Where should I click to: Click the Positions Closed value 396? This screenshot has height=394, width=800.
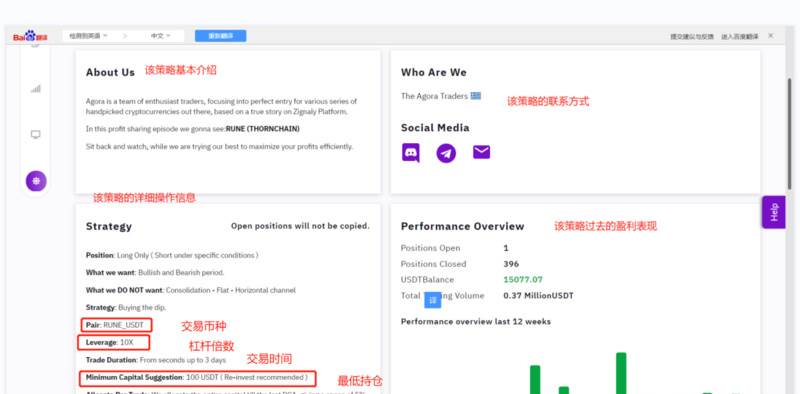[511, 264]
